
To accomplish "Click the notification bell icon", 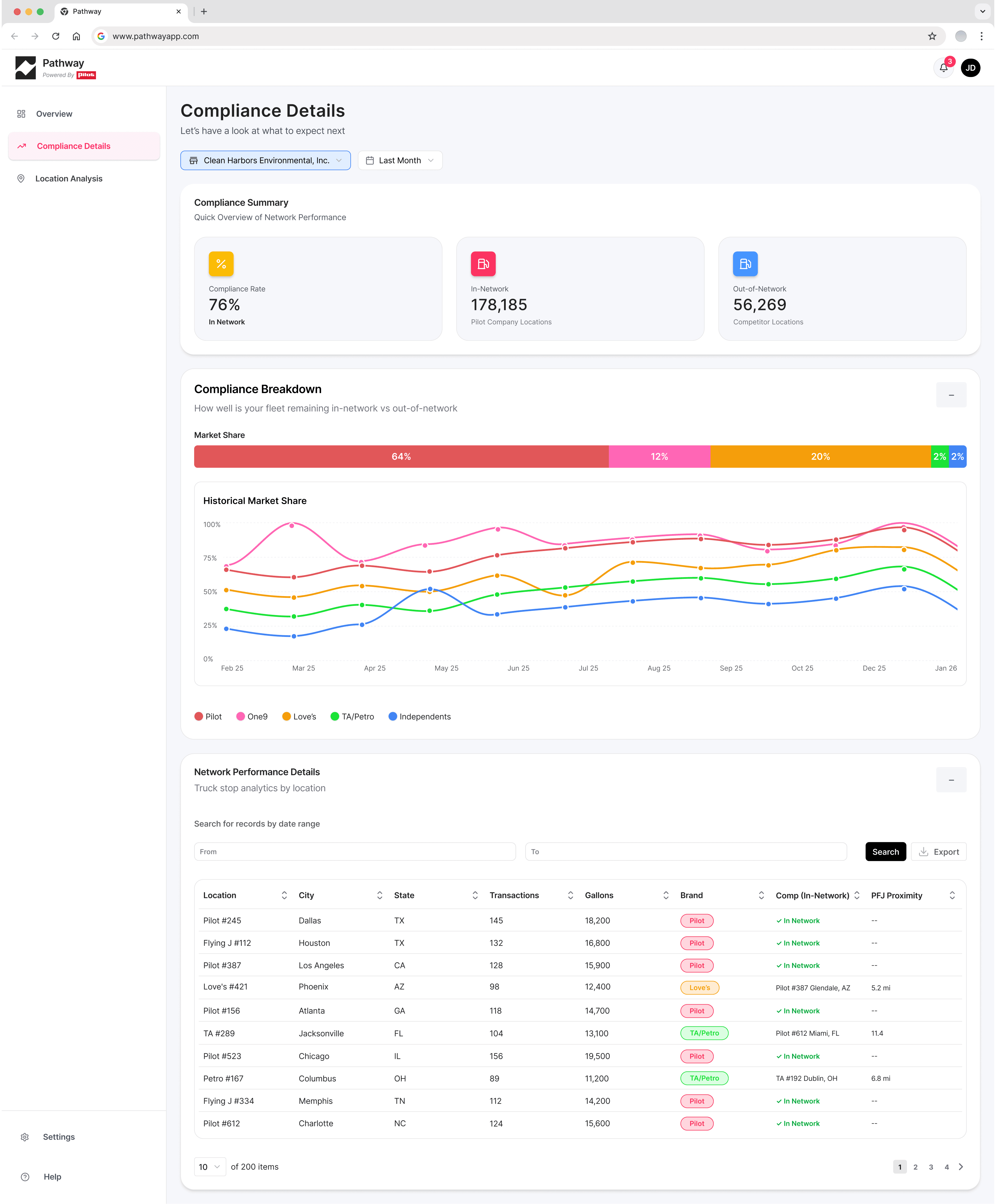I will [x=943, y=68].
